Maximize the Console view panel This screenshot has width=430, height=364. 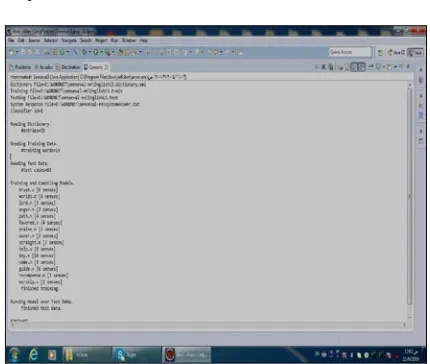pyautogui.click(x=408, y=67)
